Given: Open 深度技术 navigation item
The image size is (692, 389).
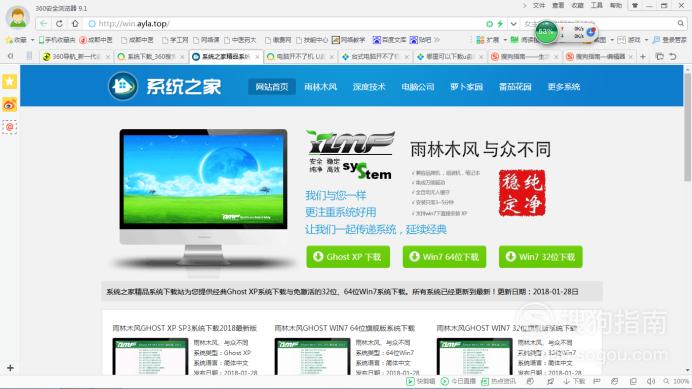Looking at the screenshot, I should [369, 87].
